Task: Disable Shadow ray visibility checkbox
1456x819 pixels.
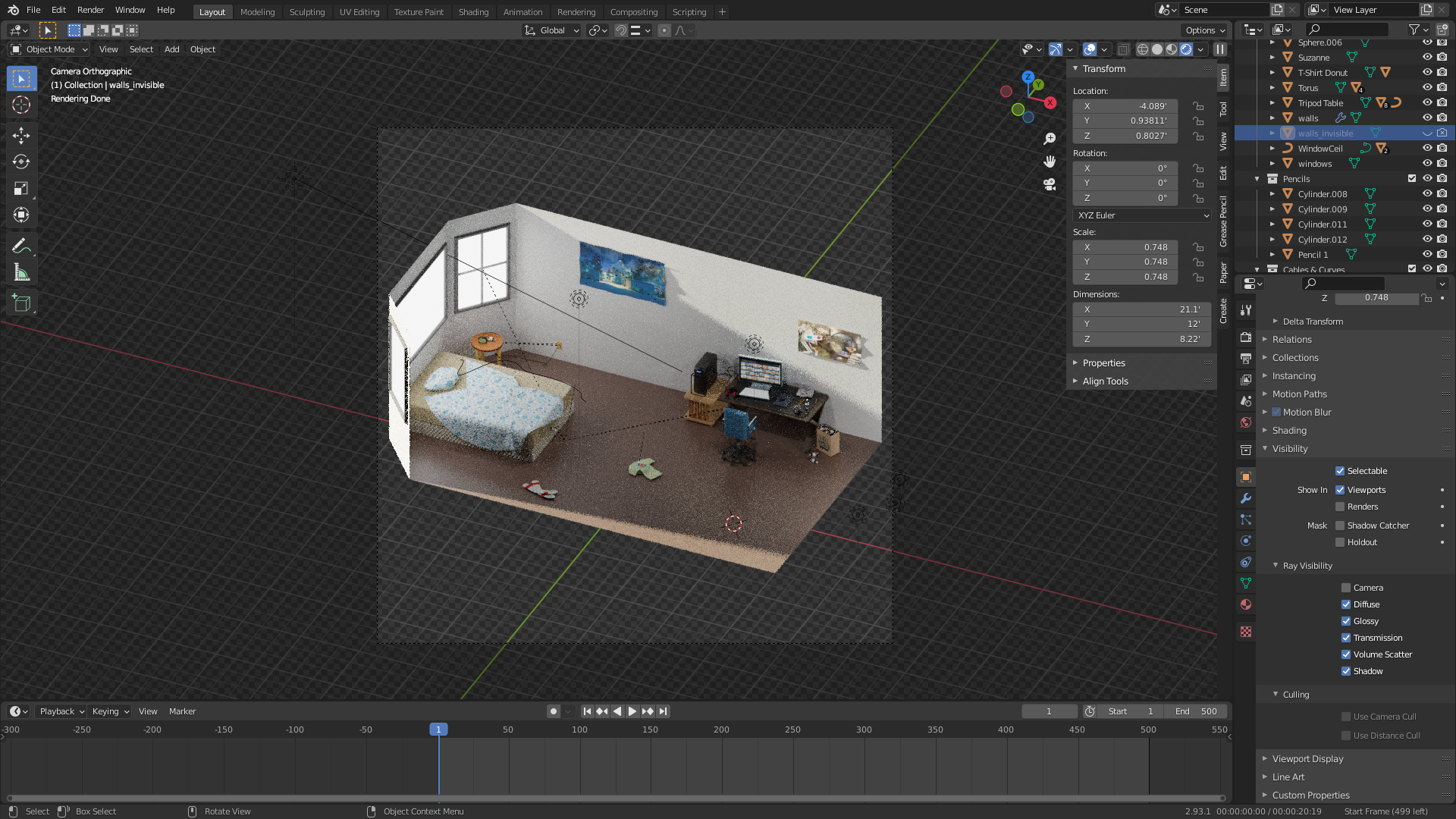Action: [x=1346, y=671]
